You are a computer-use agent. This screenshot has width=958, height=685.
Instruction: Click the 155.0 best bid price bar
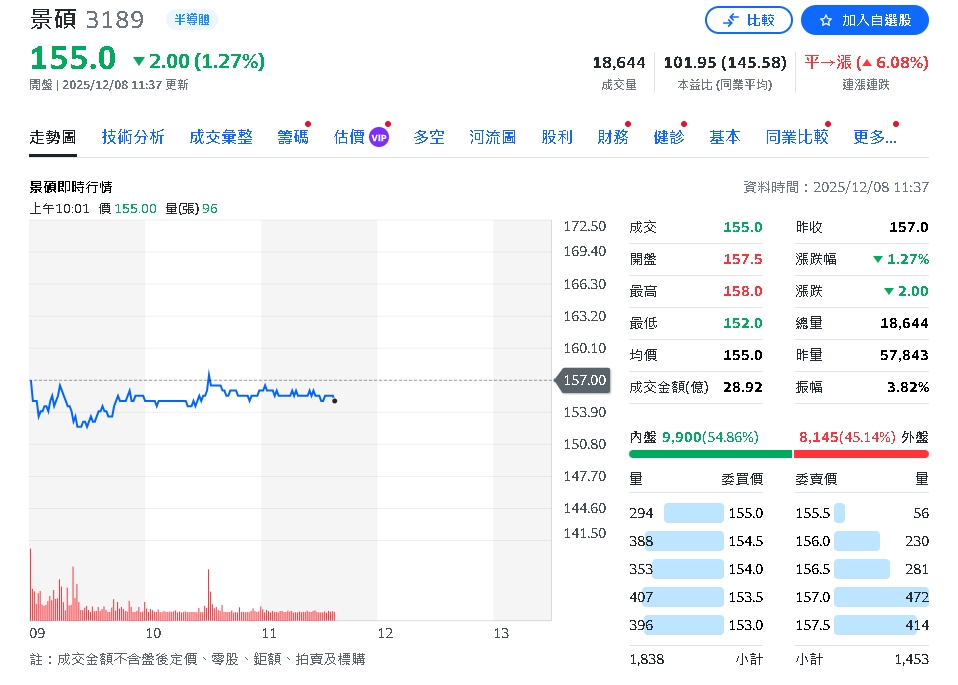pyautogui.click(x=693, y=513)
